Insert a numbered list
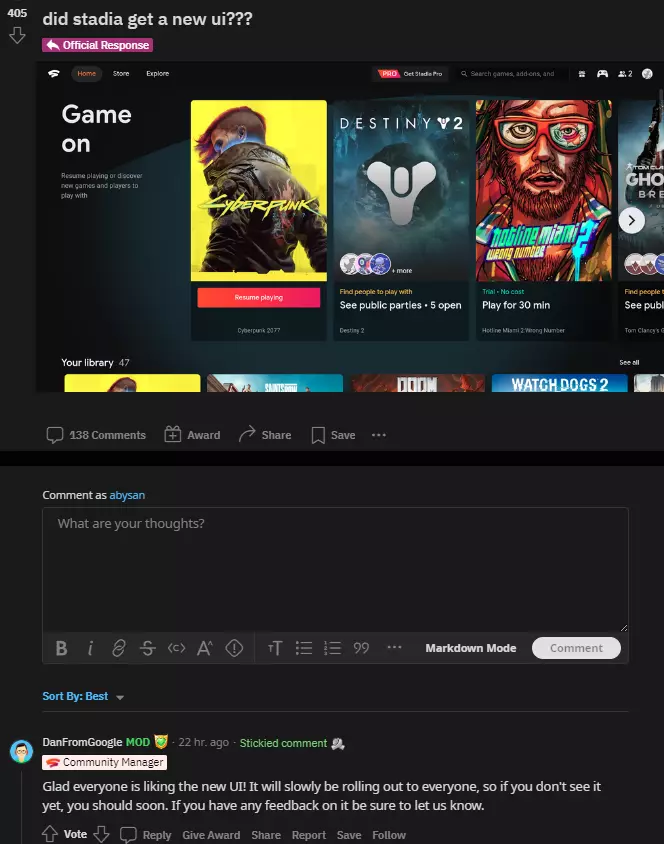Image resolution: width=664 pixels, height=844 pixels. (x=333, y=648)
